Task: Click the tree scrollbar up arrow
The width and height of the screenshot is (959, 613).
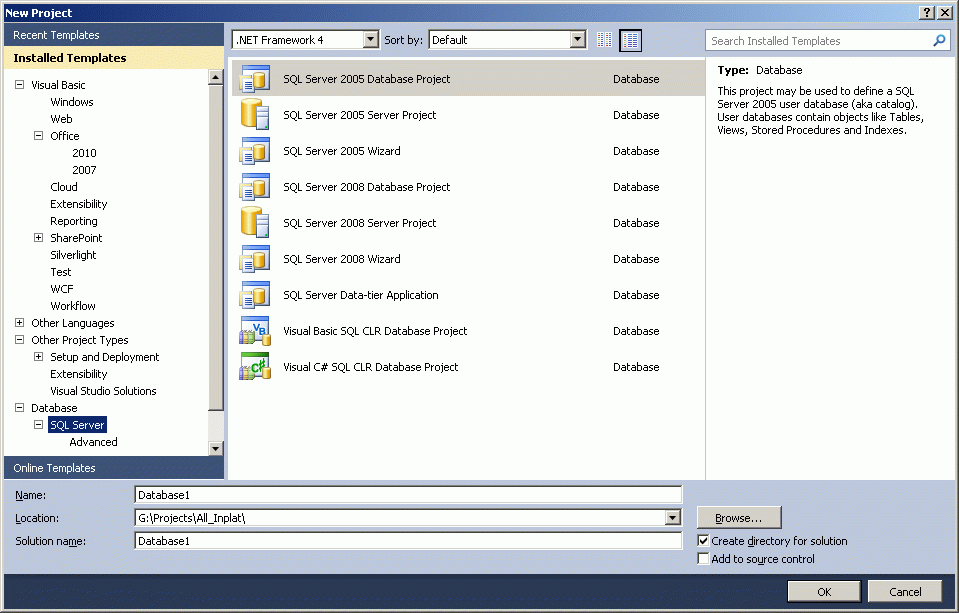Action: click(215, 77)
